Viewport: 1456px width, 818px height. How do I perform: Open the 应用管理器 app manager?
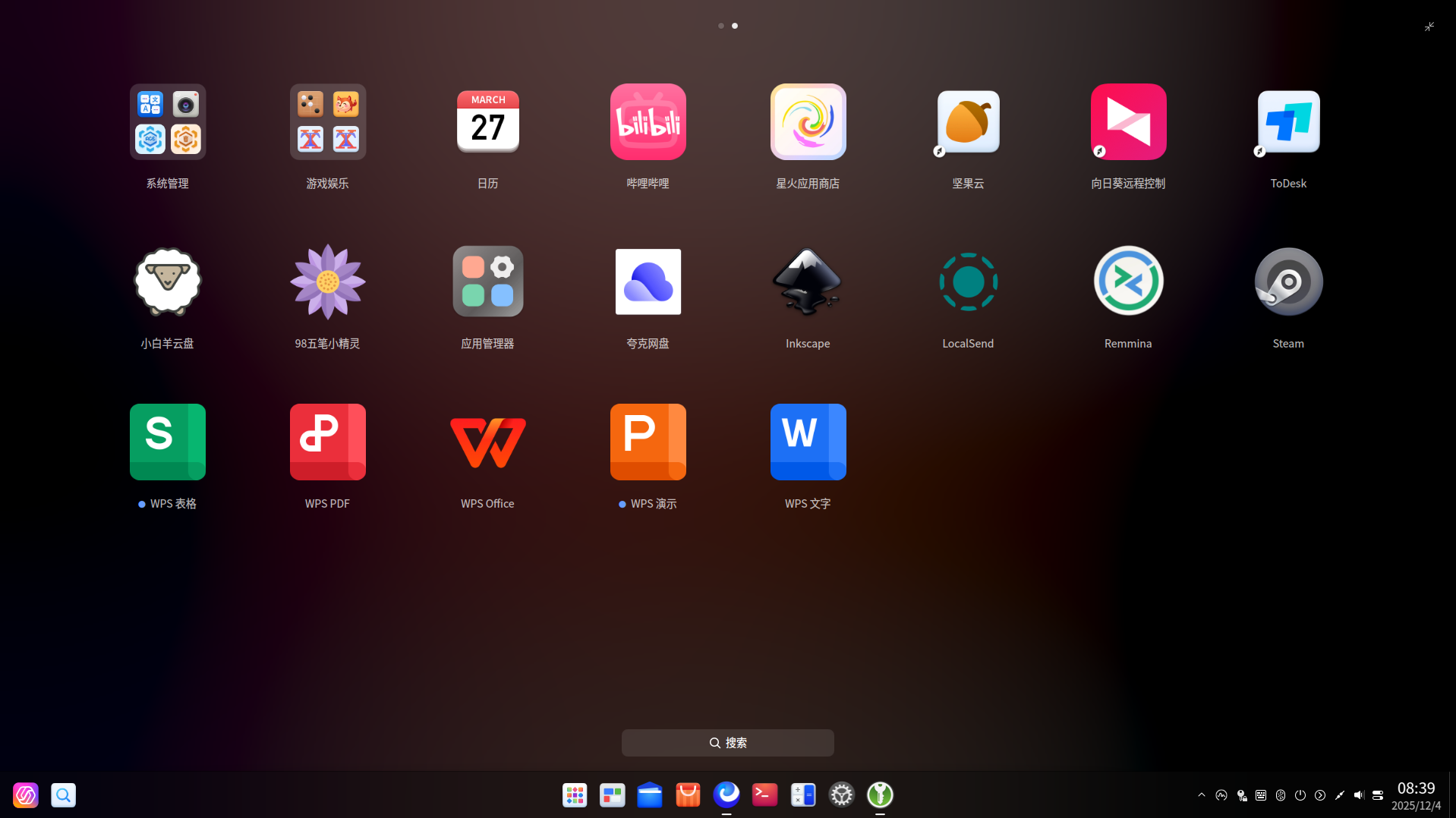pyautogui.click(x=488, y=282)
